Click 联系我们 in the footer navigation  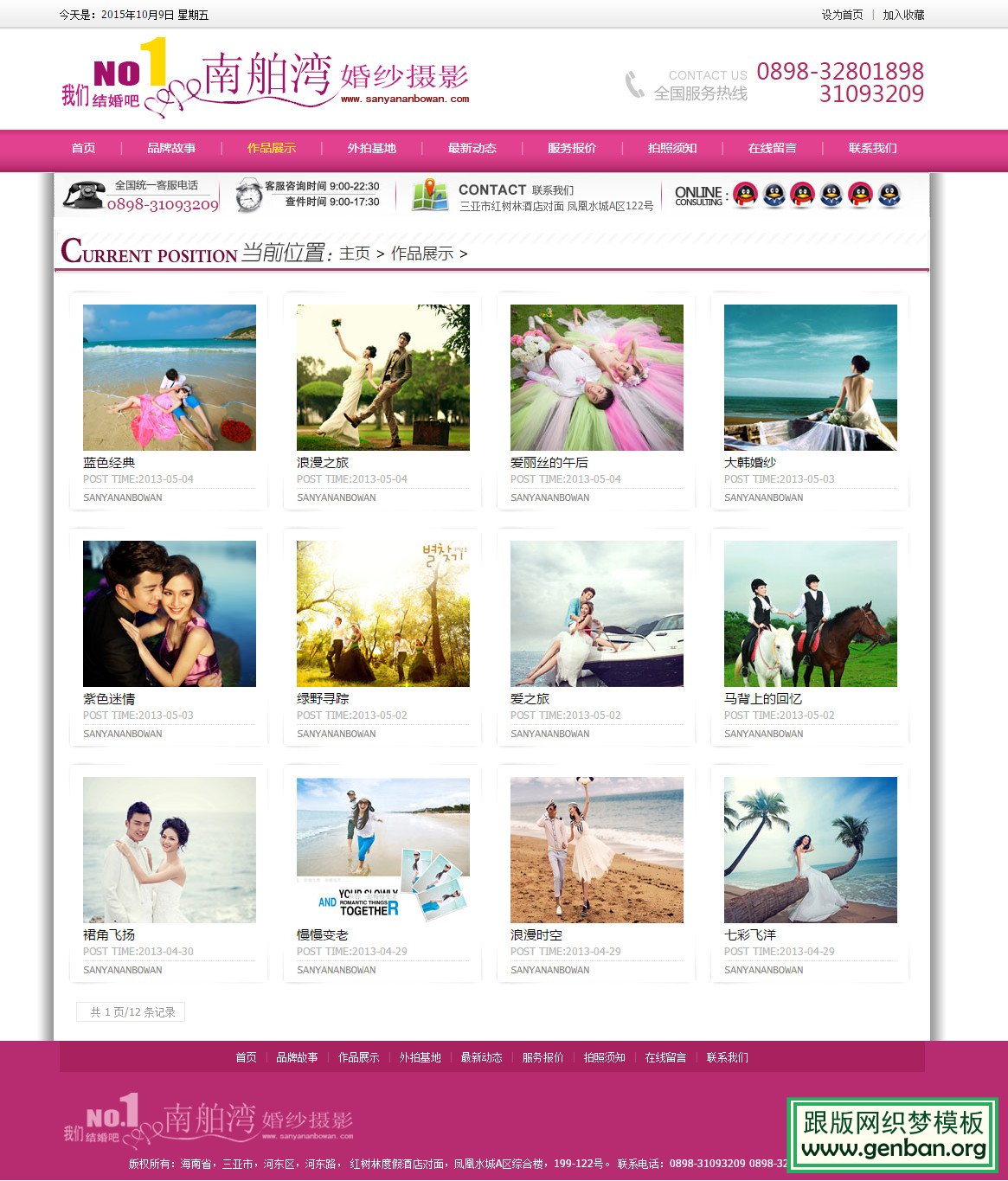pyautogui.click(x=727, y=1057)
